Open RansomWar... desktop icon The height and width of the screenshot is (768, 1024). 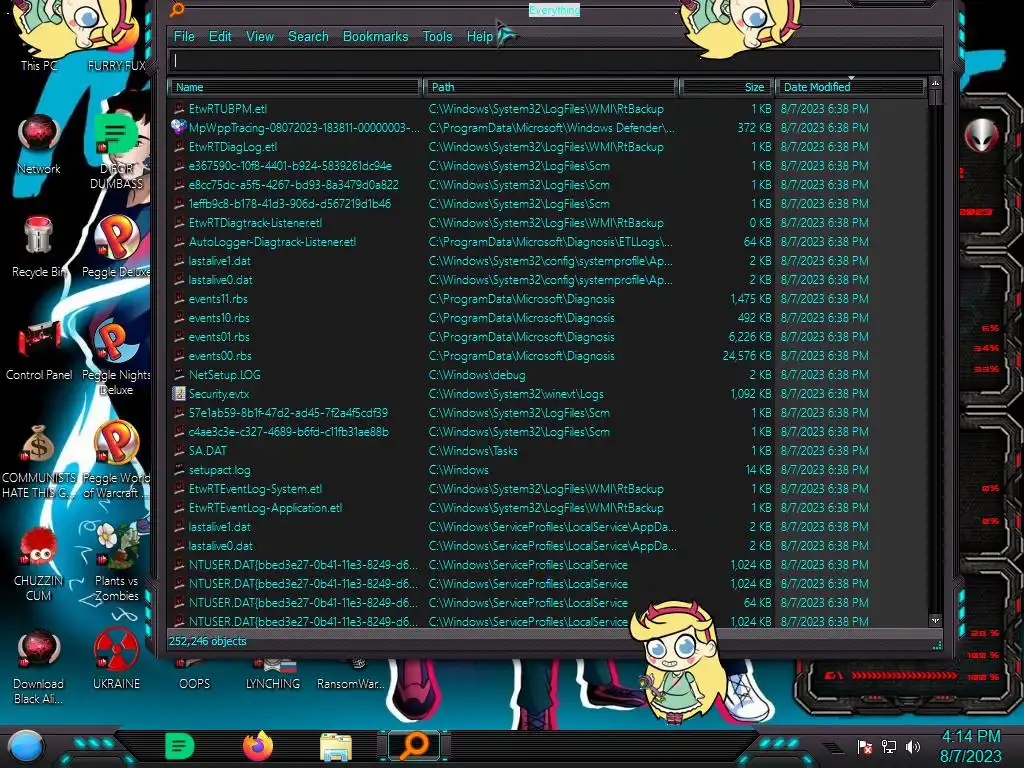351,675
